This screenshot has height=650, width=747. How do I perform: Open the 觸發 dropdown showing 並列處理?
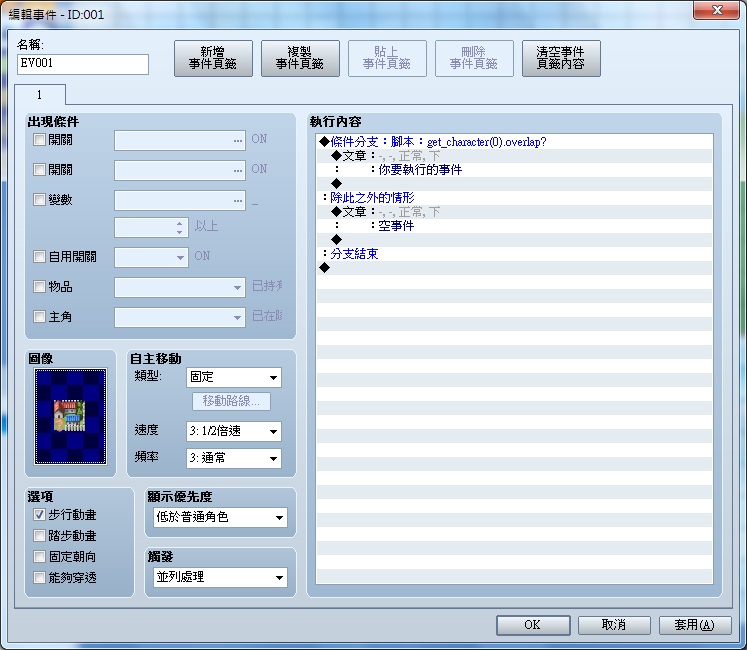[x=221, y=578]
